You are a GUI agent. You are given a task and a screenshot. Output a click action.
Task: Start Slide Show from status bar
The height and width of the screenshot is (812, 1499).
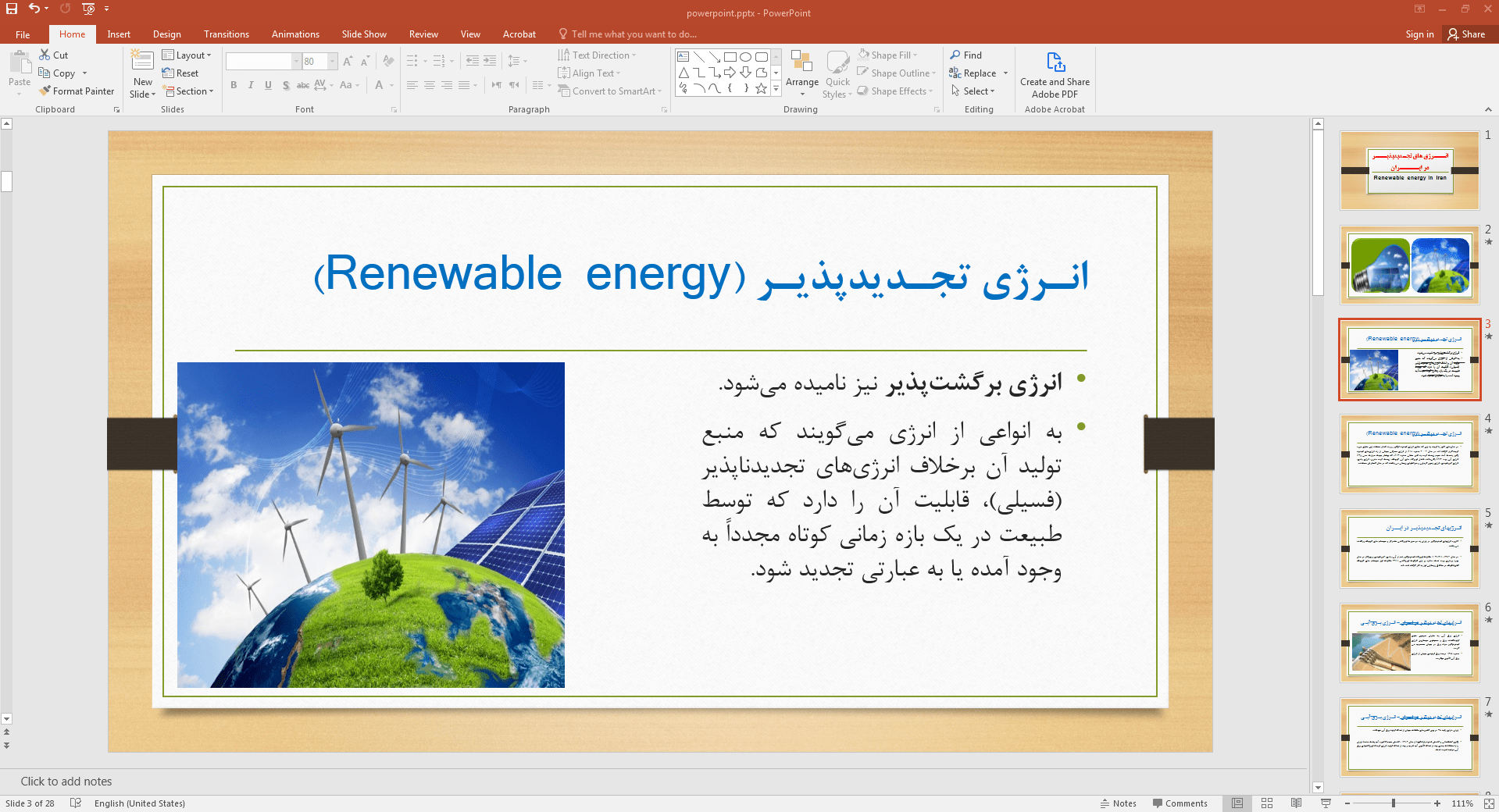pyautogui.click(x=1326, y=803)
